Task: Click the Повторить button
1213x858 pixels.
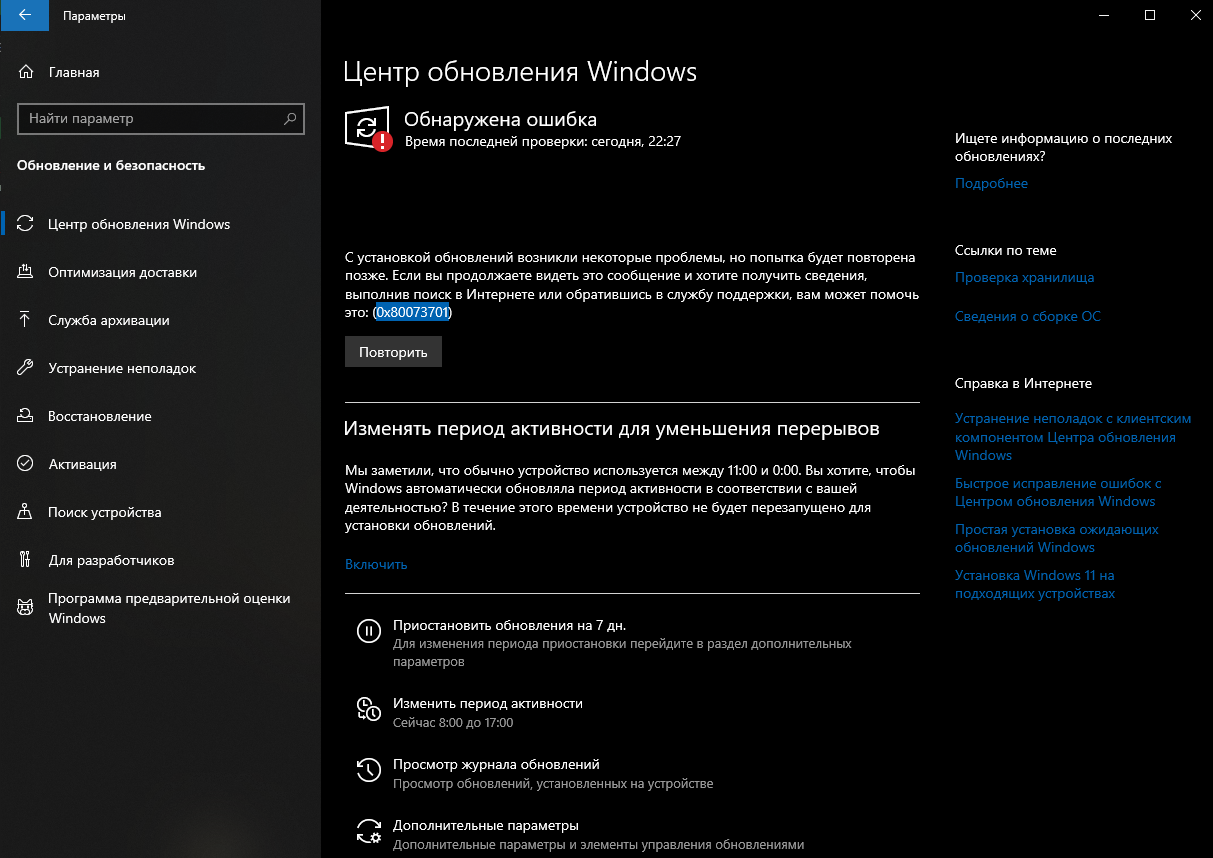Action: 393,352
